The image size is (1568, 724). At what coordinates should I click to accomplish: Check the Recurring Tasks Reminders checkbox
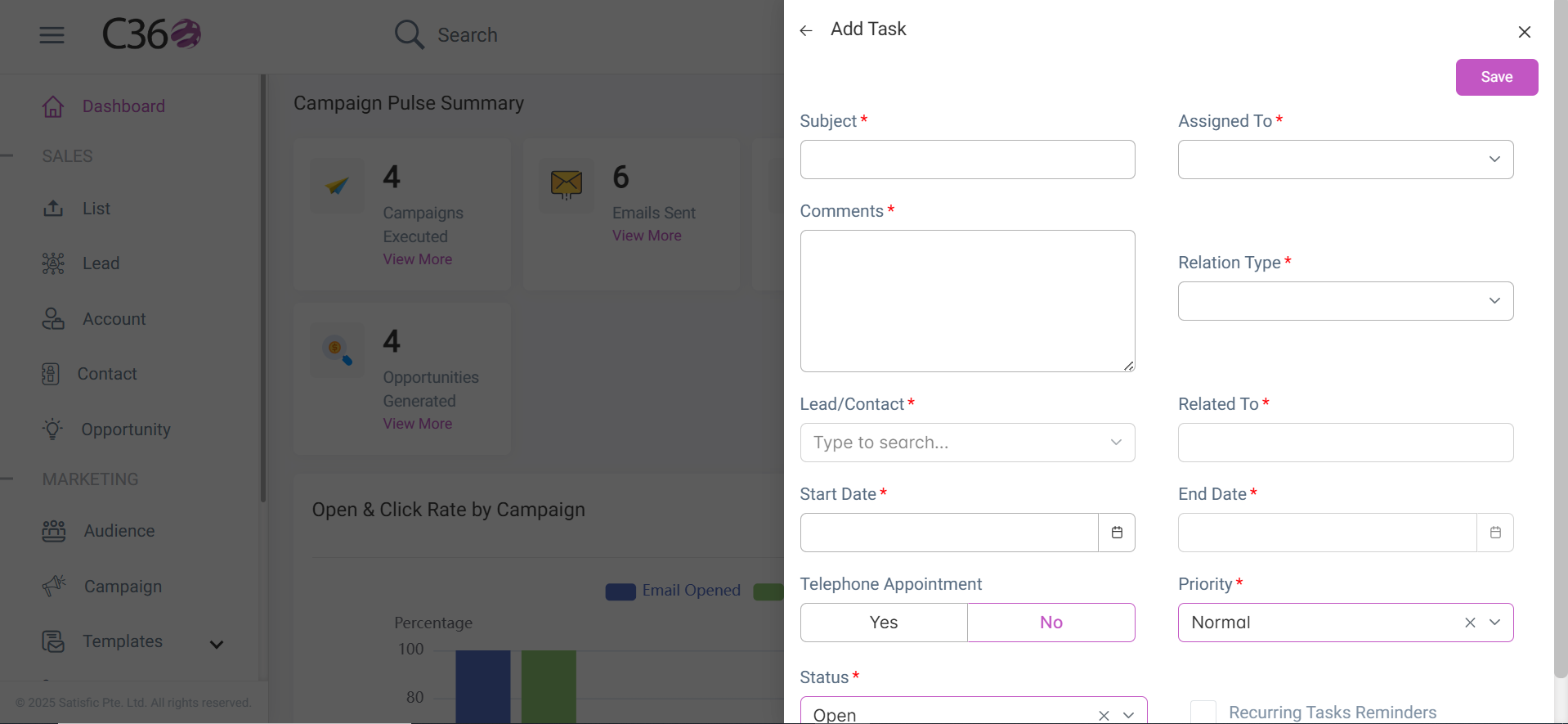(x=1203, y=713)
